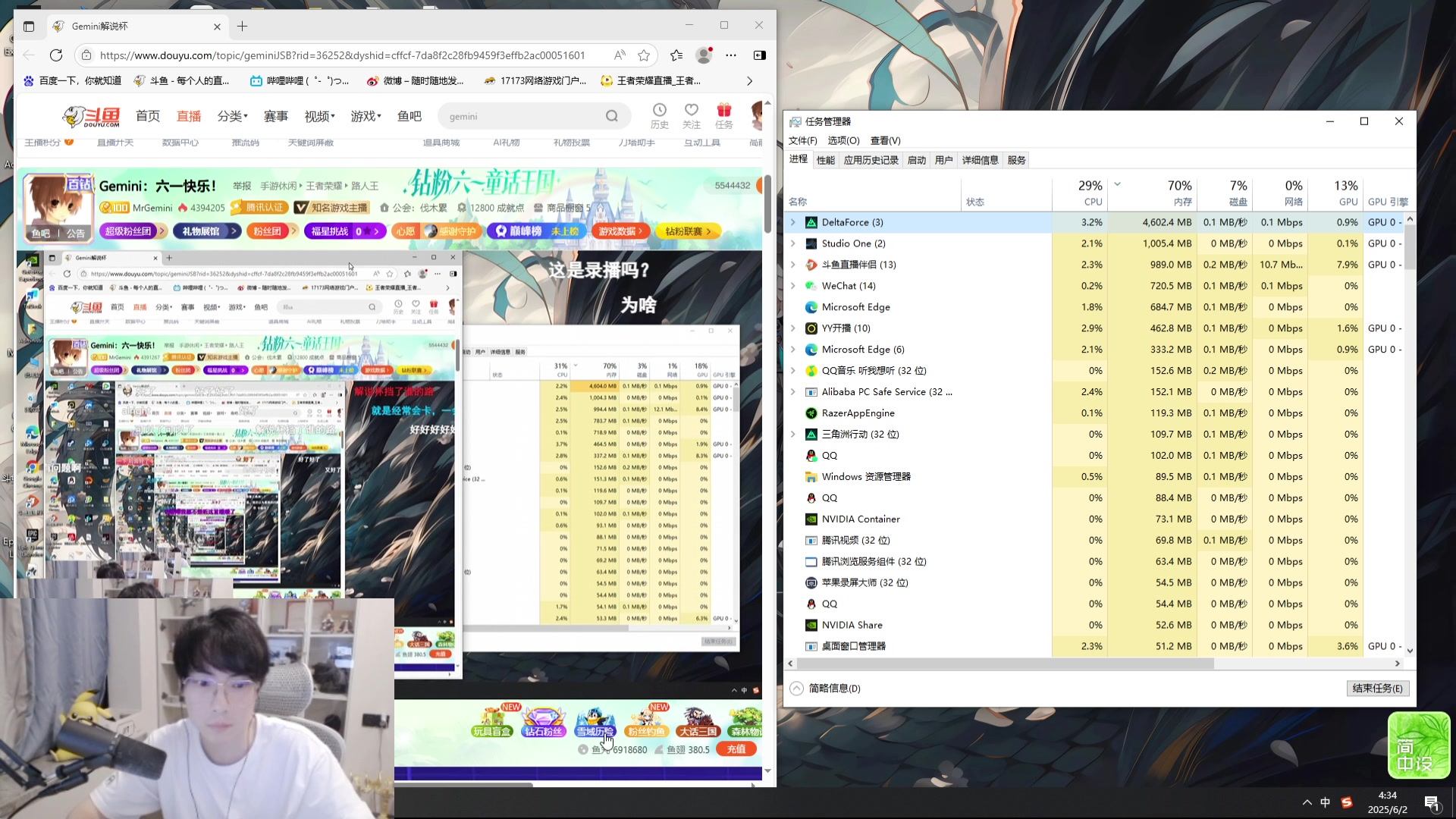Image resolution: width=1456 pixels, height=819 pixels.
Task: Open 文件(F) menu in Task Manager
Action: [x=802, y=140]
